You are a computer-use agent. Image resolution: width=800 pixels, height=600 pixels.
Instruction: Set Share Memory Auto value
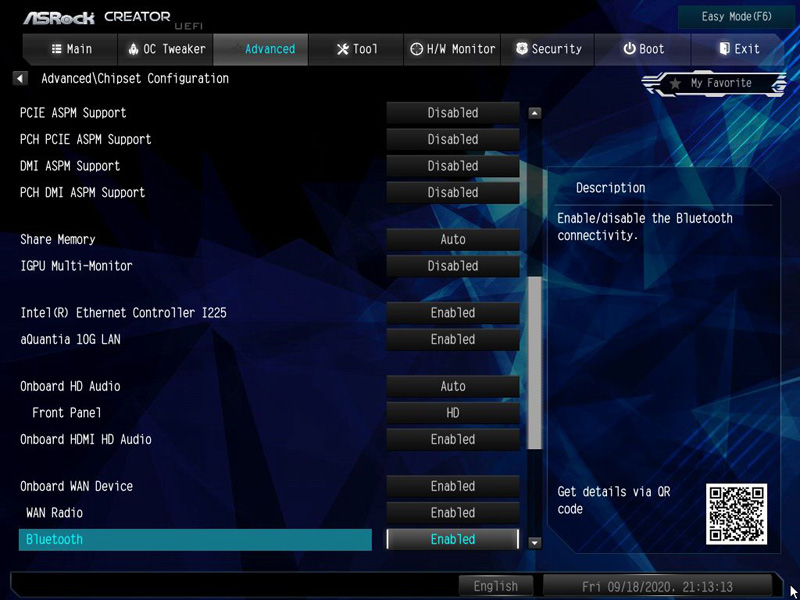[453, 239]
